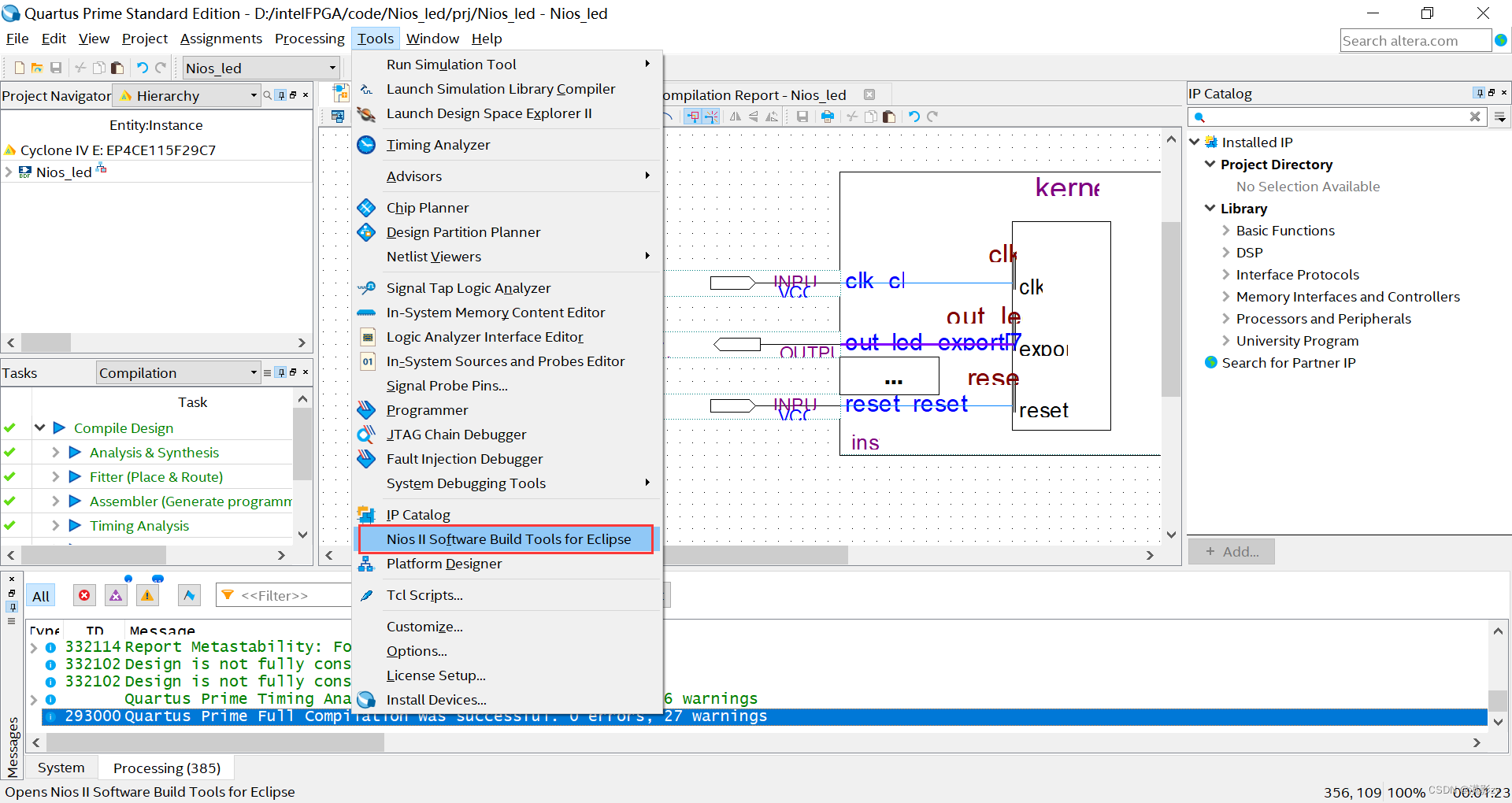Click the schematic vertical scrollbar
Viewport: 1512px width, 803px height.
click(x=1171, y=309)
